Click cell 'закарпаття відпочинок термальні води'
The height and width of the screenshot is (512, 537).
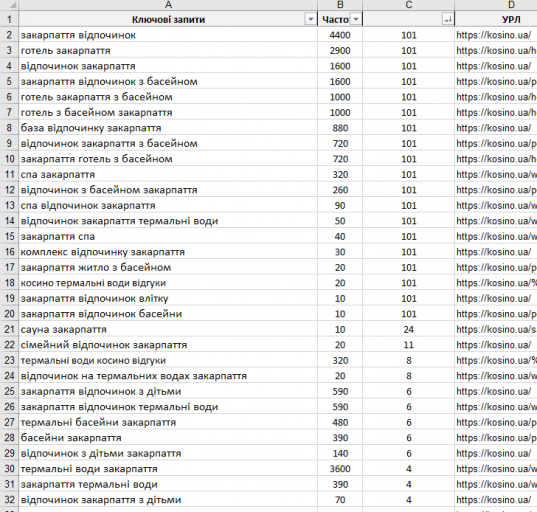tap(168, 407)
